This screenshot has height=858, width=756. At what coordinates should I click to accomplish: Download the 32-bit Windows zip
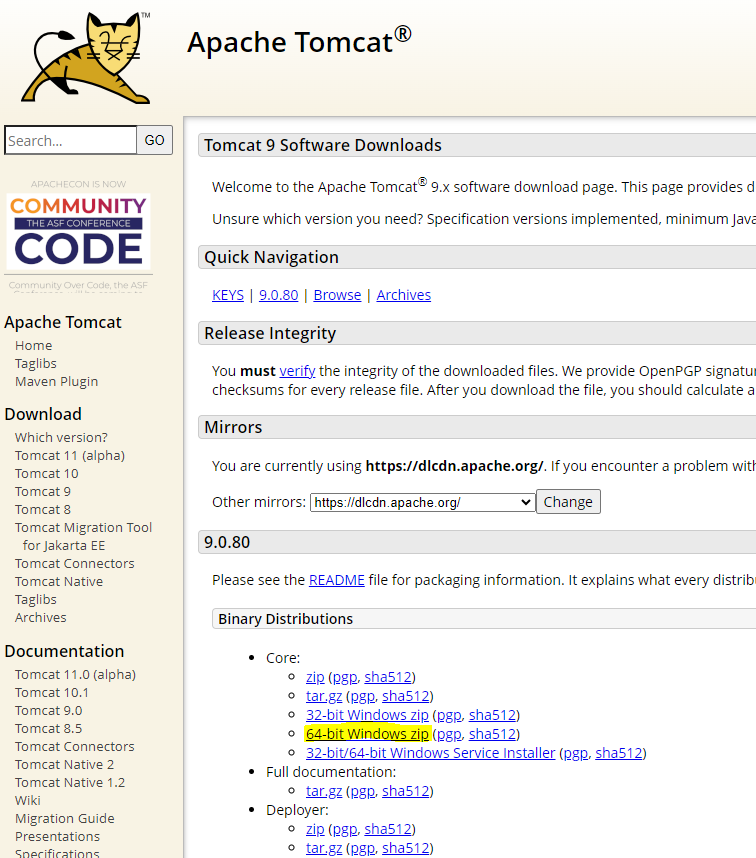pos(367,715)
